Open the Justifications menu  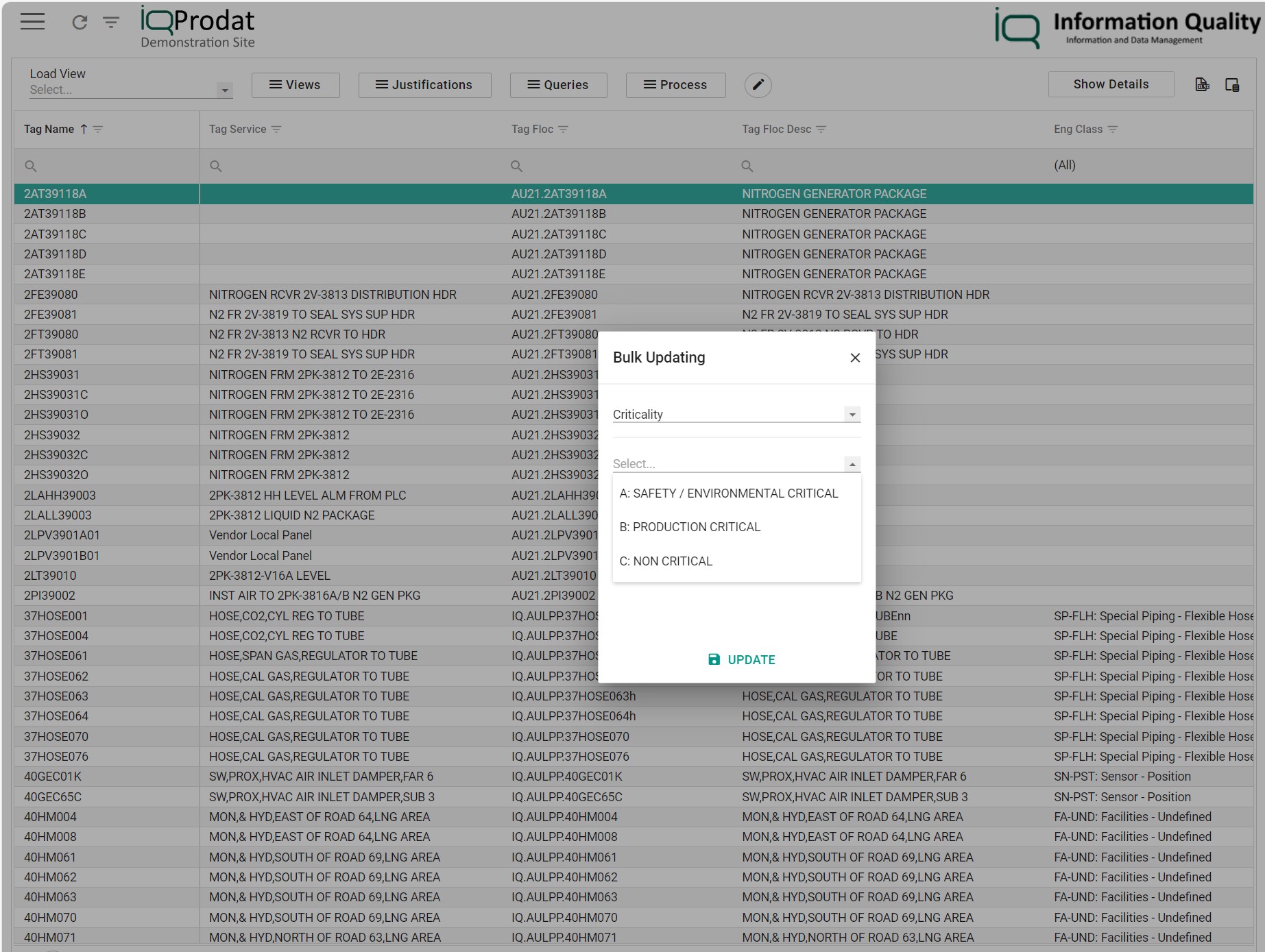pyautogui.click(x=424, y=84)
